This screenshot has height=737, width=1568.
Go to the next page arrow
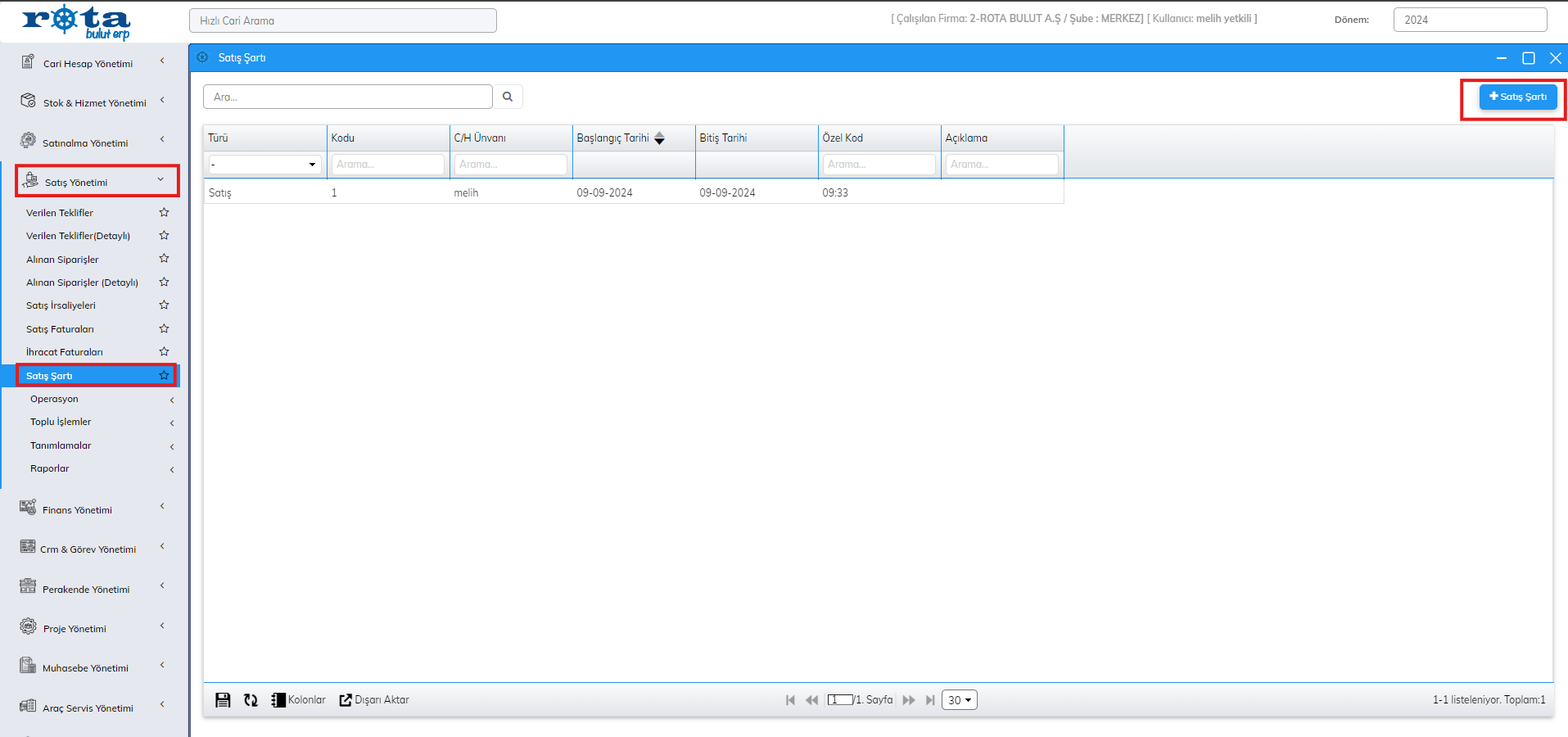coord(909,700)
